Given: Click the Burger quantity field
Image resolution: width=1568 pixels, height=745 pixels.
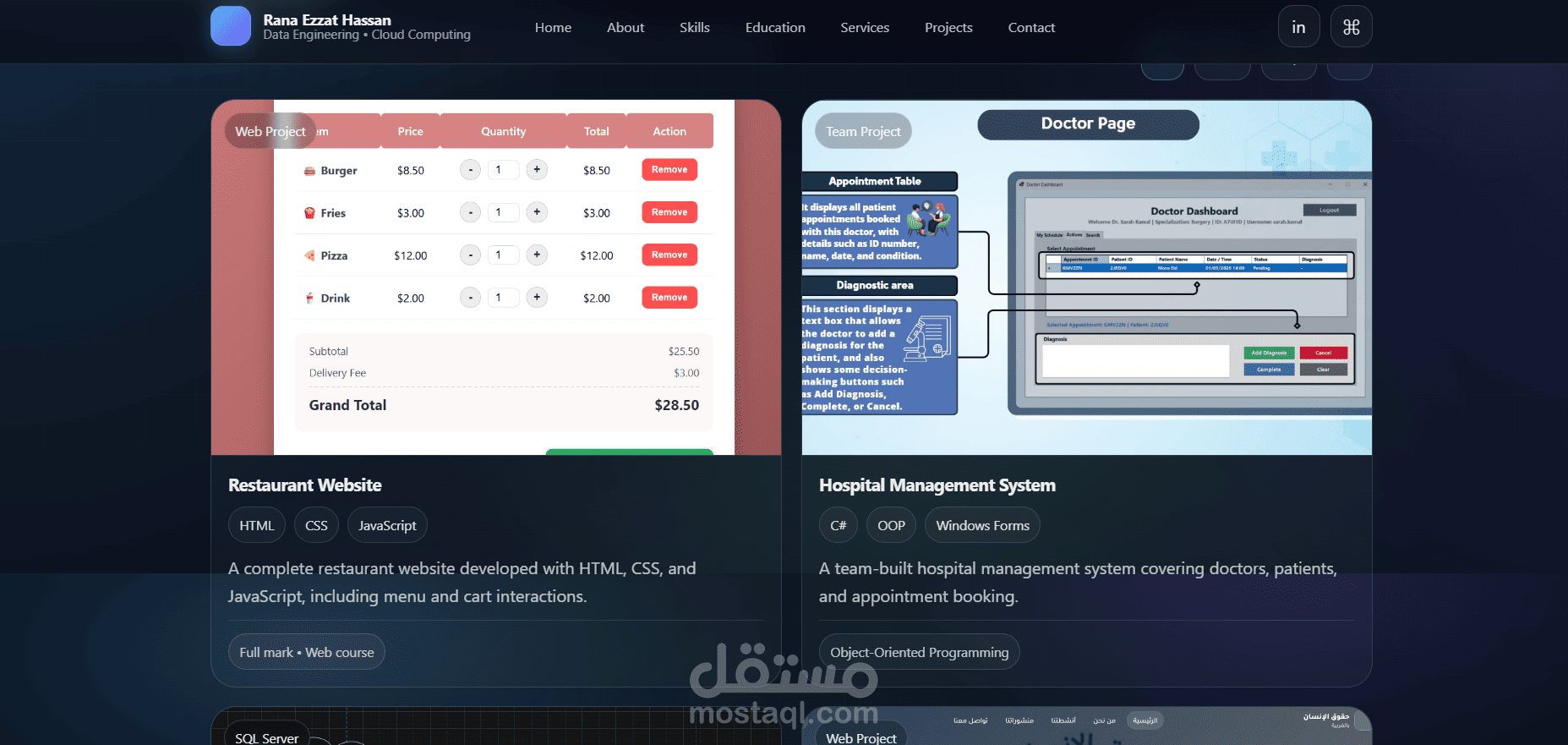Looking at the screenshot, I should coord(504,169).
